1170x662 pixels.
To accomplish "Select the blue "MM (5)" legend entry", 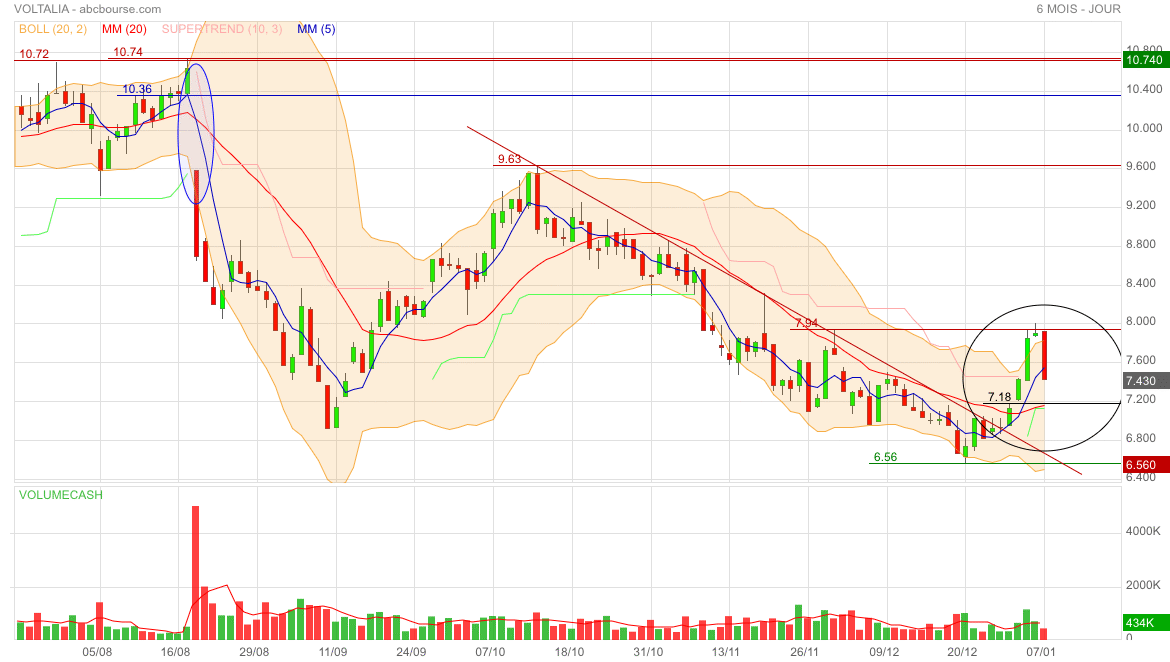I will 316,29.
